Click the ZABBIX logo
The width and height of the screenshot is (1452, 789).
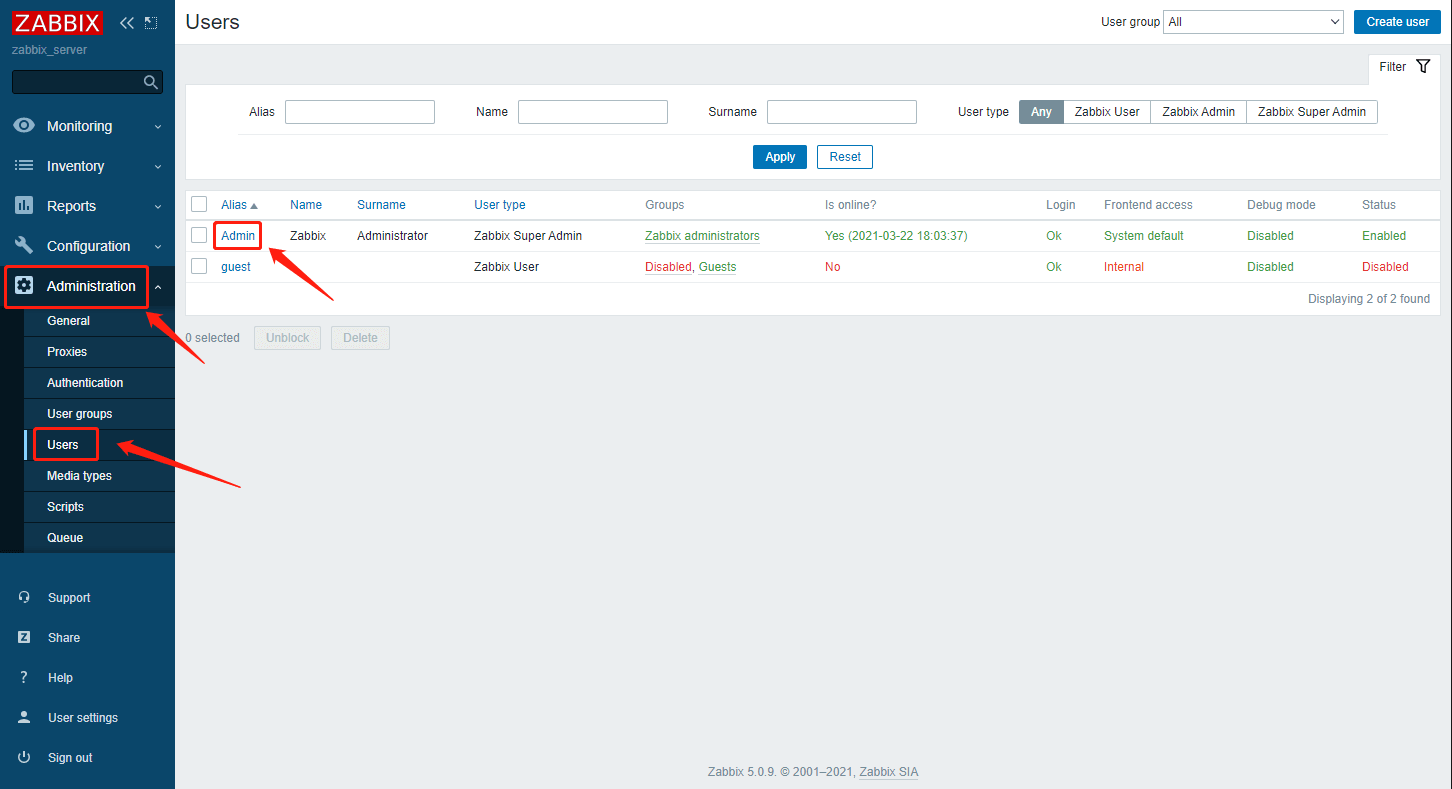click(57, 23)
